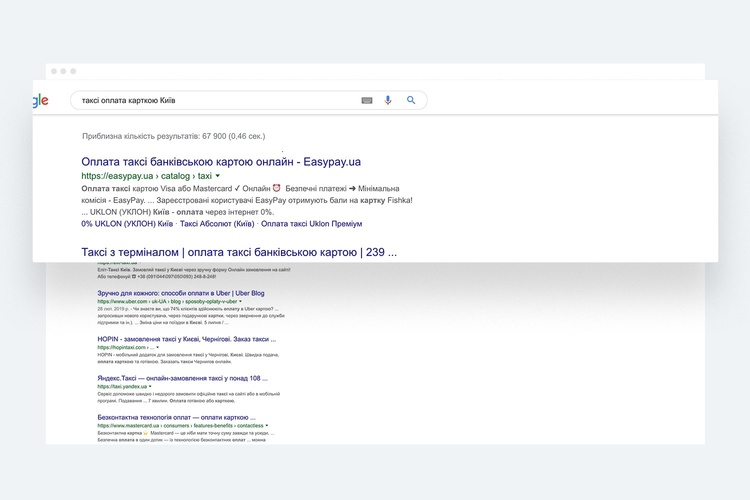The image size is (750, 500).
Task: Open 'Таксі з терміналом | оплата таксі банківською картою' result
Action: coord(239,252)
